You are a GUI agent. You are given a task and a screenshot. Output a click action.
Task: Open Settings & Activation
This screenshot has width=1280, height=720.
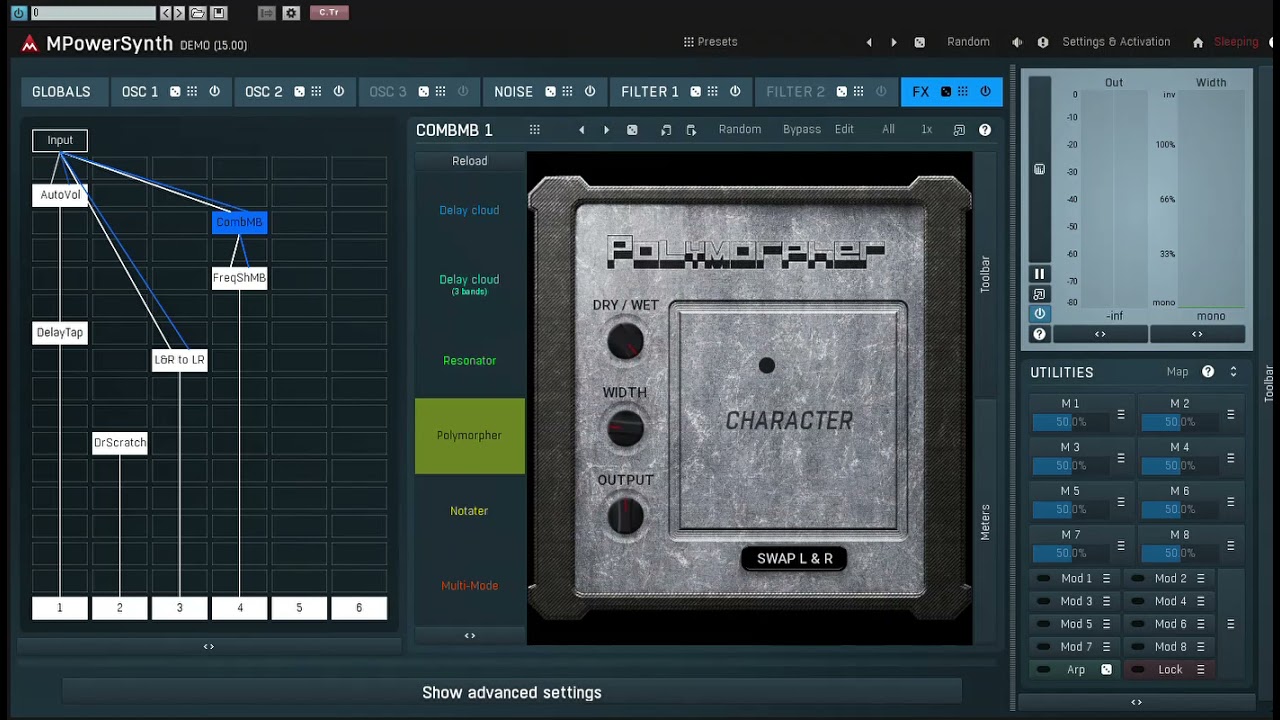tap(1116, 42)
